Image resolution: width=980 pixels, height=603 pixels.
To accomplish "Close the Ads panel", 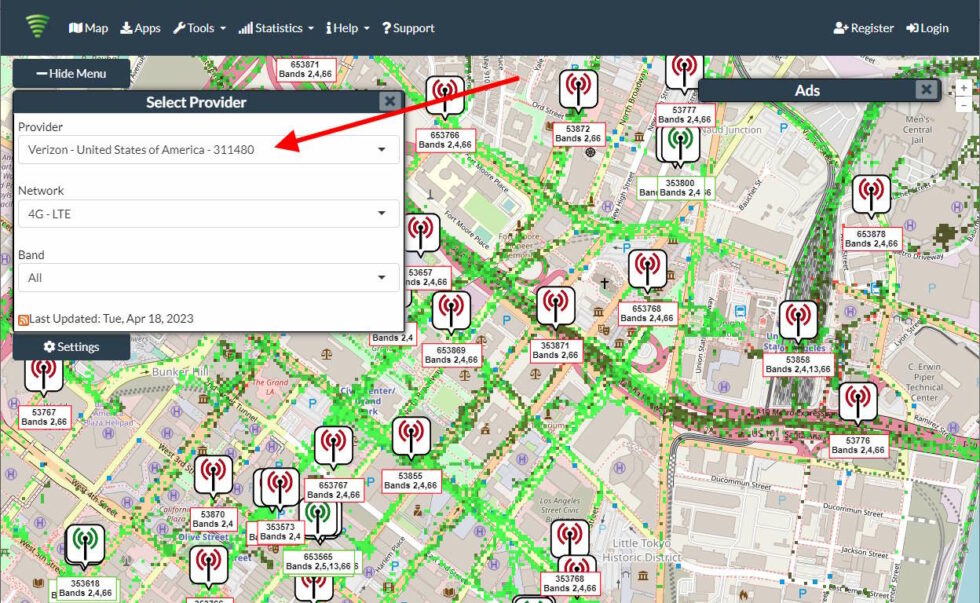I will point(926,90).
